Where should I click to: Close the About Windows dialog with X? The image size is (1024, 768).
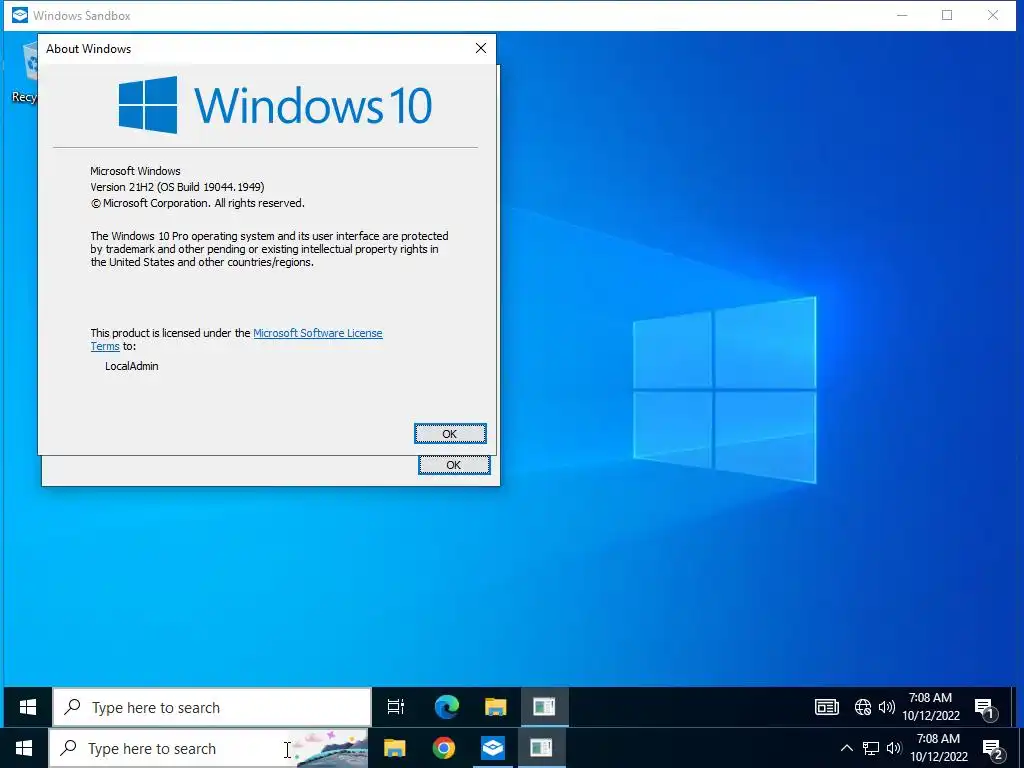pos(481,48)
